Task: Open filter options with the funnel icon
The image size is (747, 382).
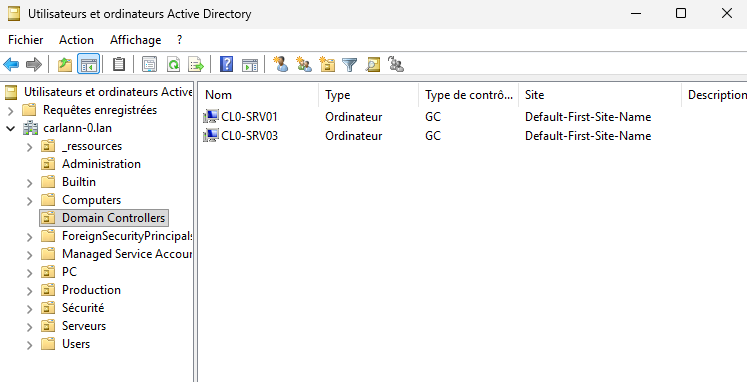Action: [x=350, y=64]
